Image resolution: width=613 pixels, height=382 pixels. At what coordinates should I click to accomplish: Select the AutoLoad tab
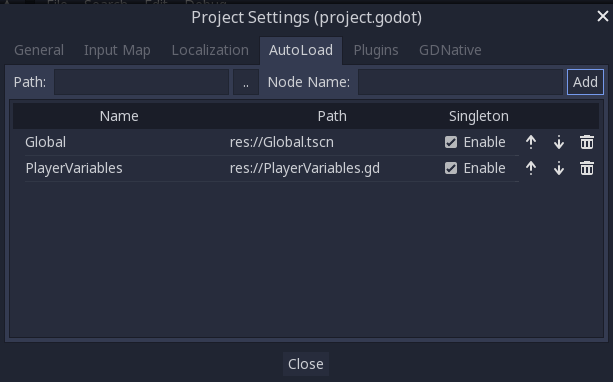point(301,50)
